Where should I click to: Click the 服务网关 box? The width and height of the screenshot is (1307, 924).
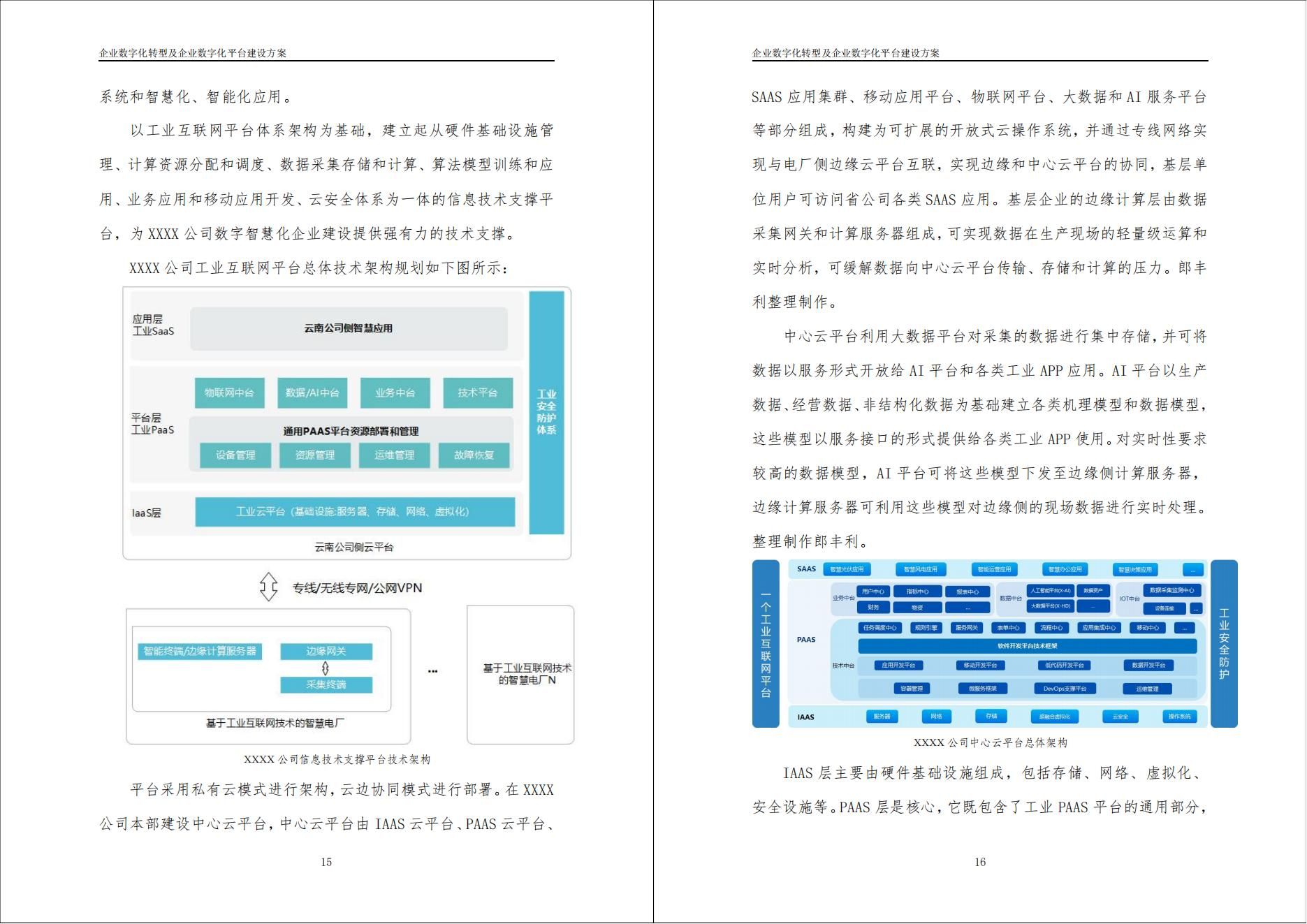point(967,628)
